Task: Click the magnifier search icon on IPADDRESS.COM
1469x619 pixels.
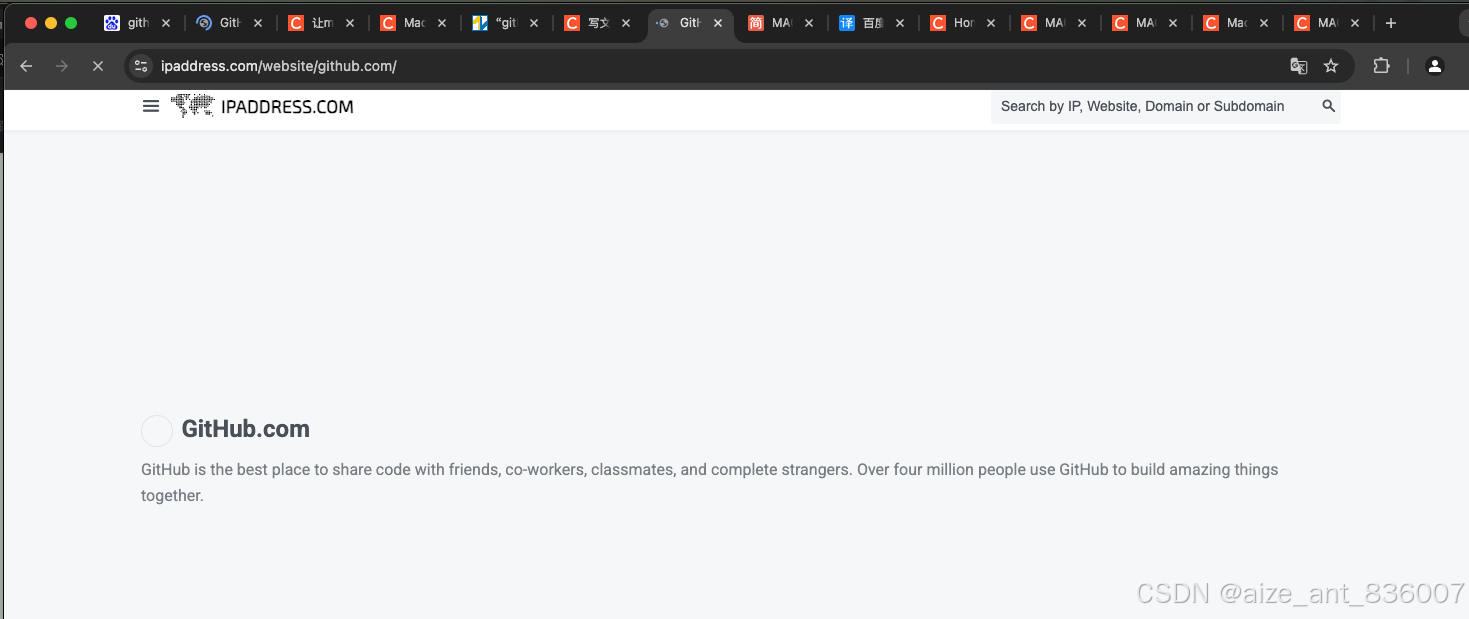Action: (x=1328, y=106)
